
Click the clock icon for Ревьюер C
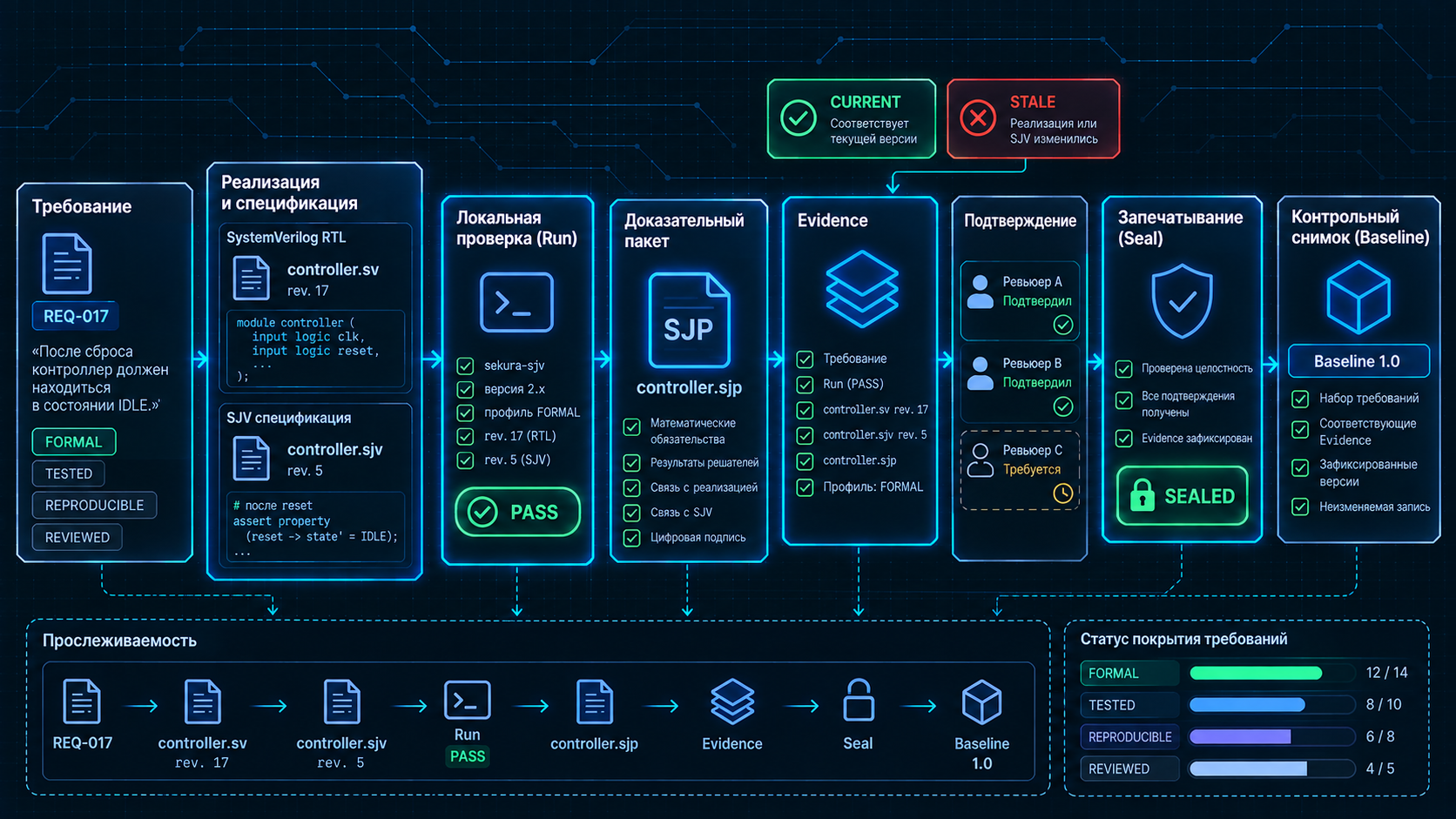[1062, 493]
